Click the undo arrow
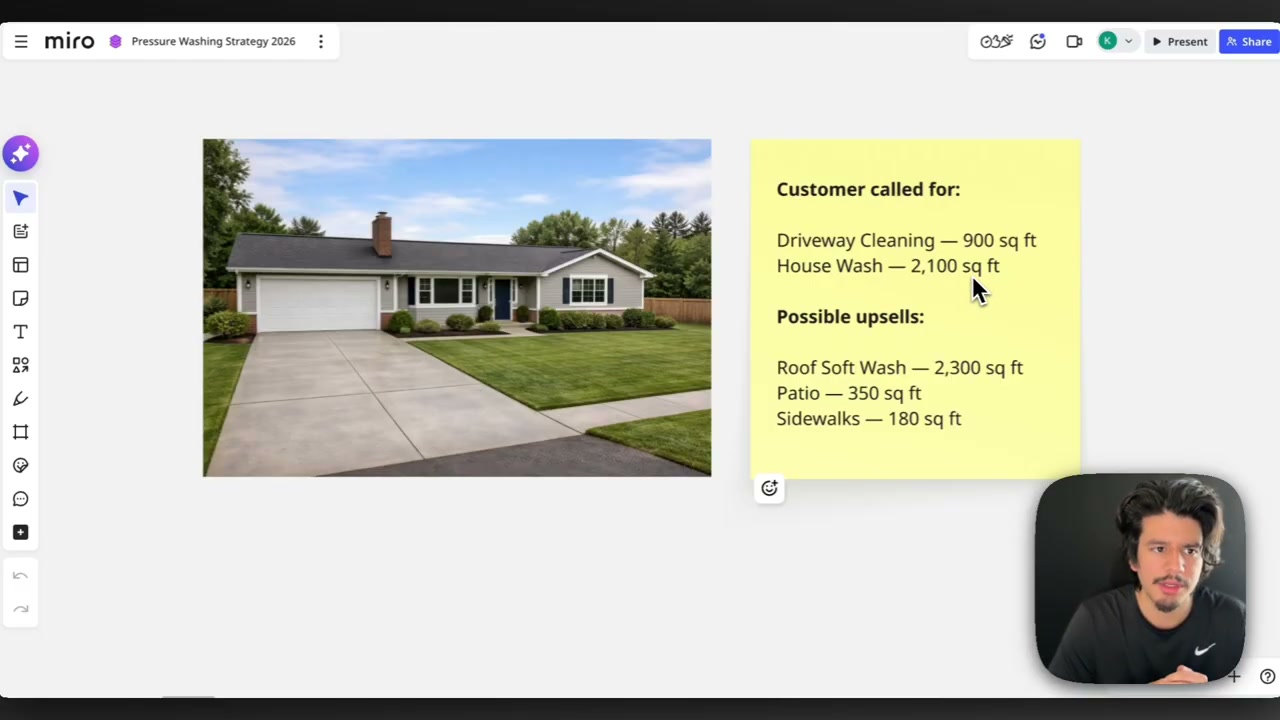The height and width of the screenshot is (720, 1280). click(20, 576)
